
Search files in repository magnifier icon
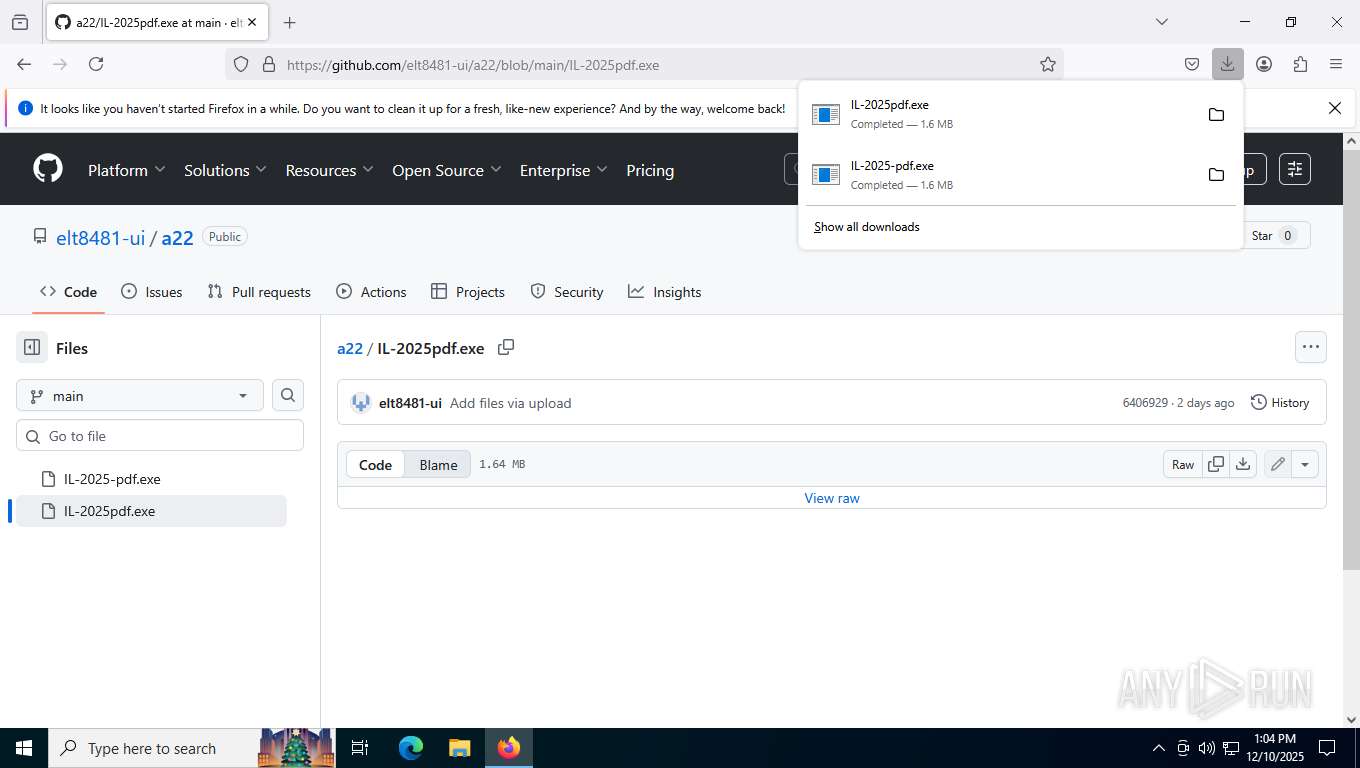(x=288, y=395)
